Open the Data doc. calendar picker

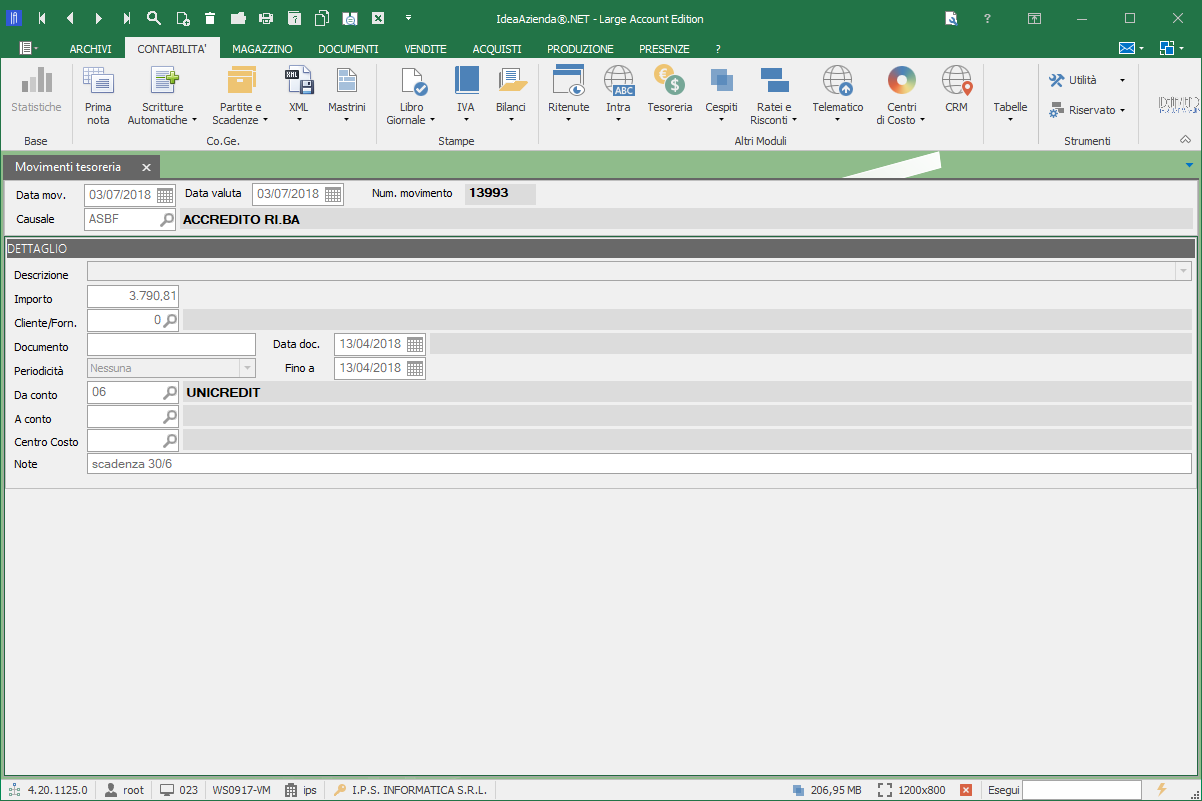tap(416, 344)
